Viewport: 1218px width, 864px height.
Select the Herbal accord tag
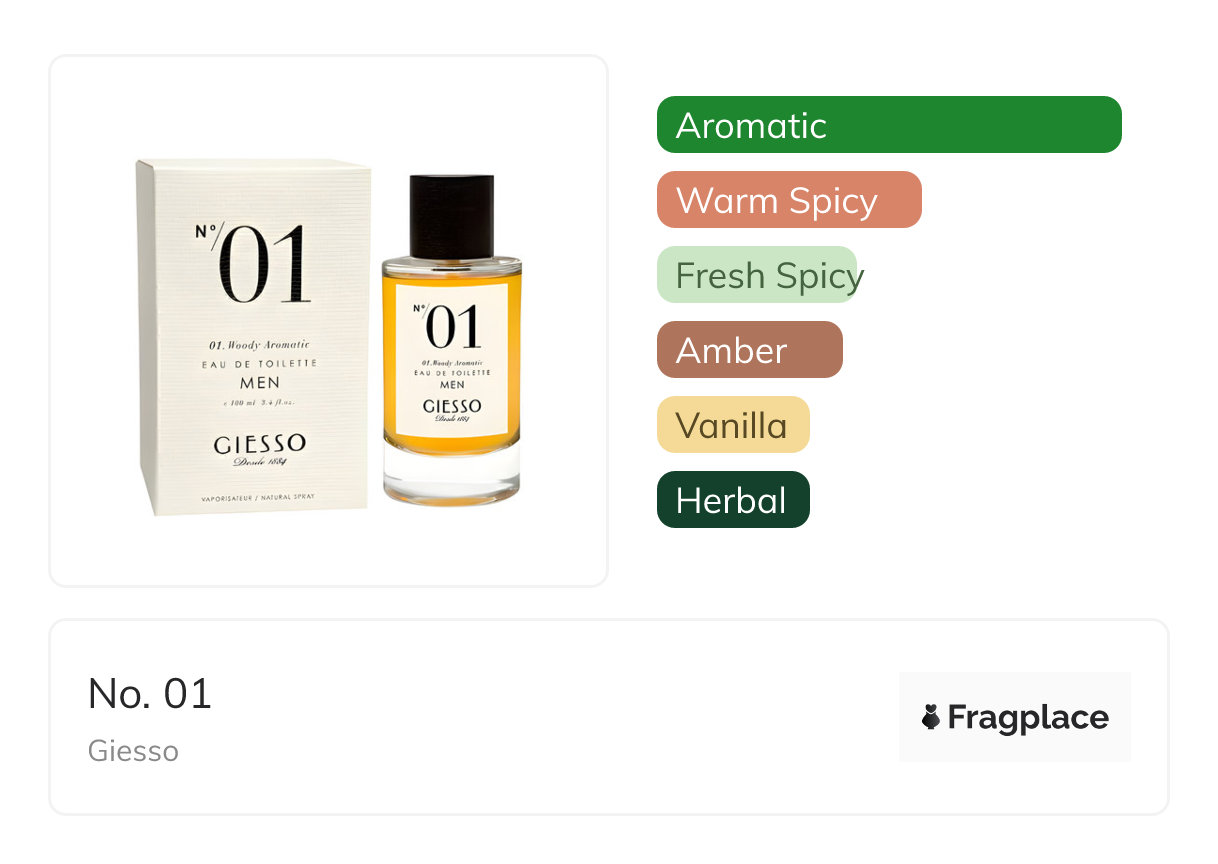click(x=733, y=500)
